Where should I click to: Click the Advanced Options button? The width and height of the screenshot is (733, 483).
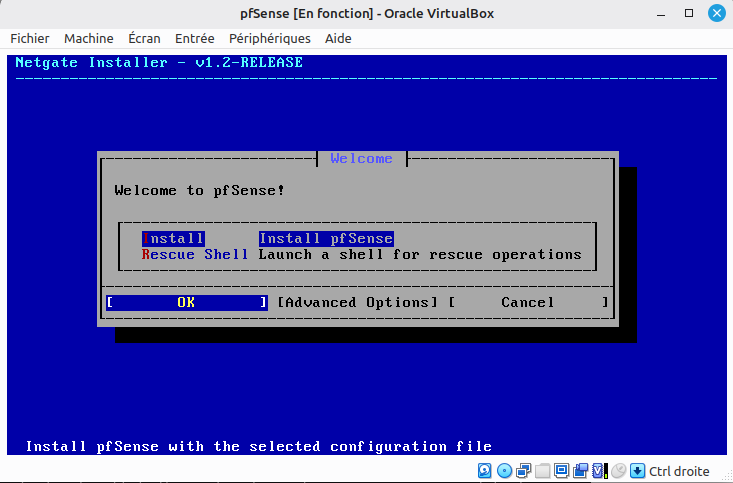pyautogui.click(x=358, y=303)
